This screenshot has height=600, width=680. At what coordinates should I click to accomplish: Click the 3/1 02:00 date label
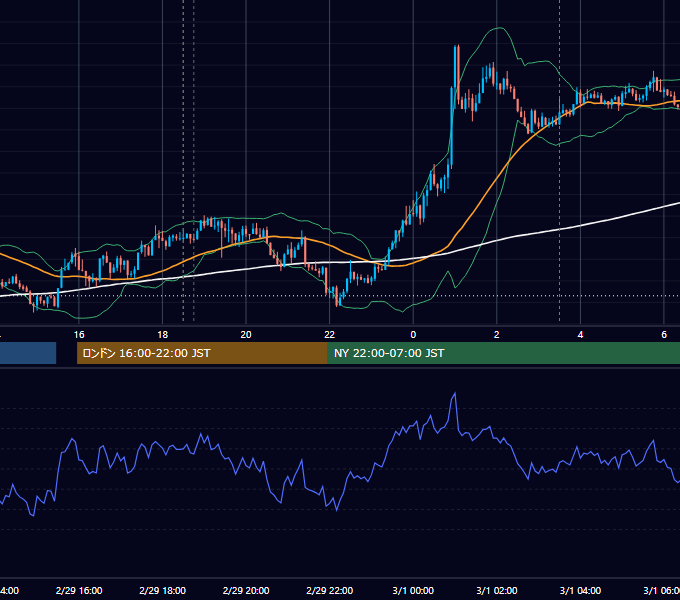pyautogui.click(x=497, y=590)
